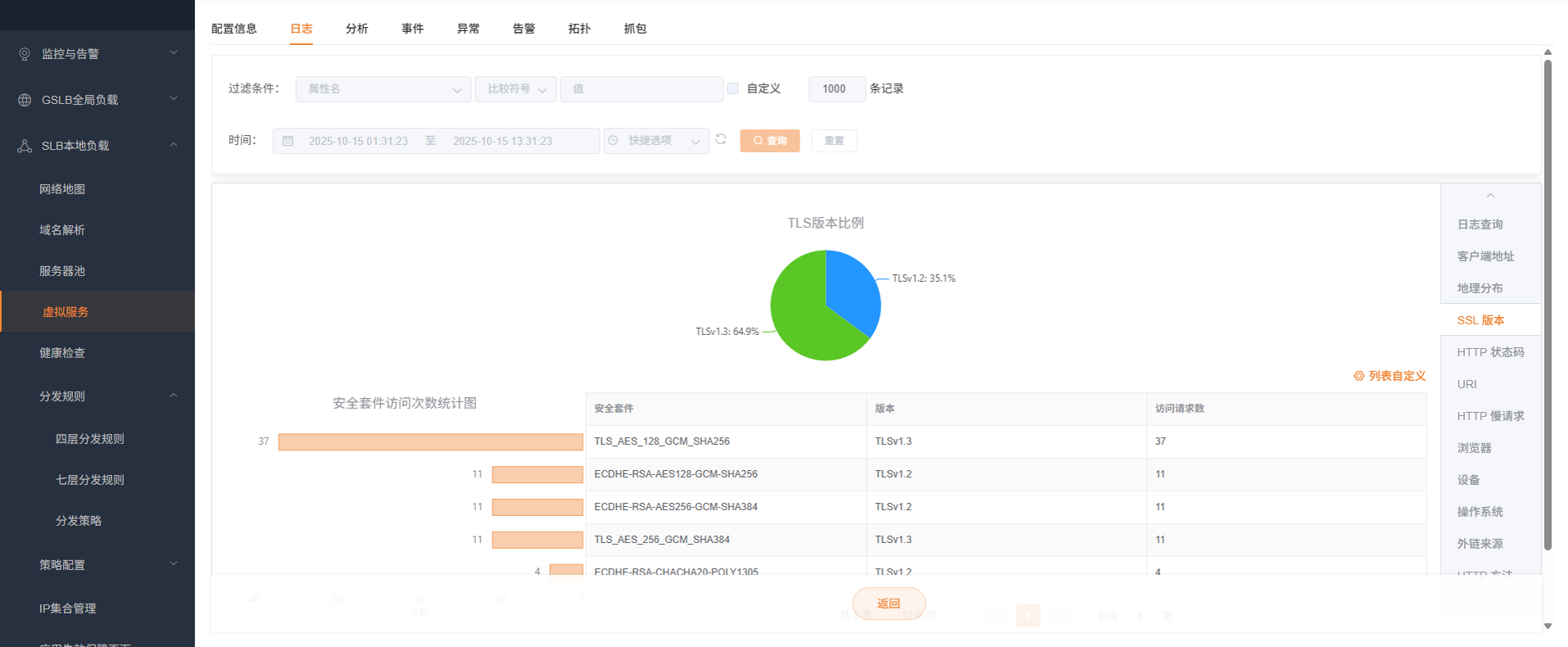Switch to the 分析 tab
The width and height of the screenshot is (1568, 647).
tap(356, 29)
